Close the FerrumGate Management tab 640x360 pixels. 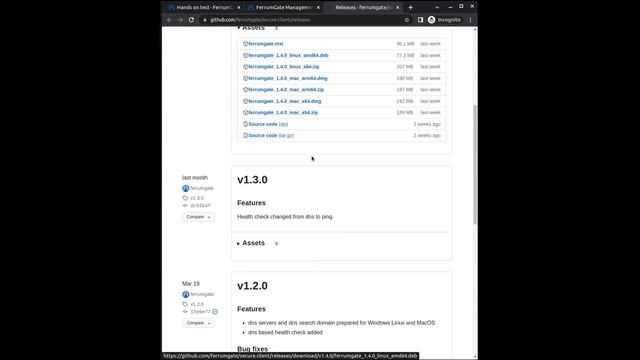click(318, 7)
